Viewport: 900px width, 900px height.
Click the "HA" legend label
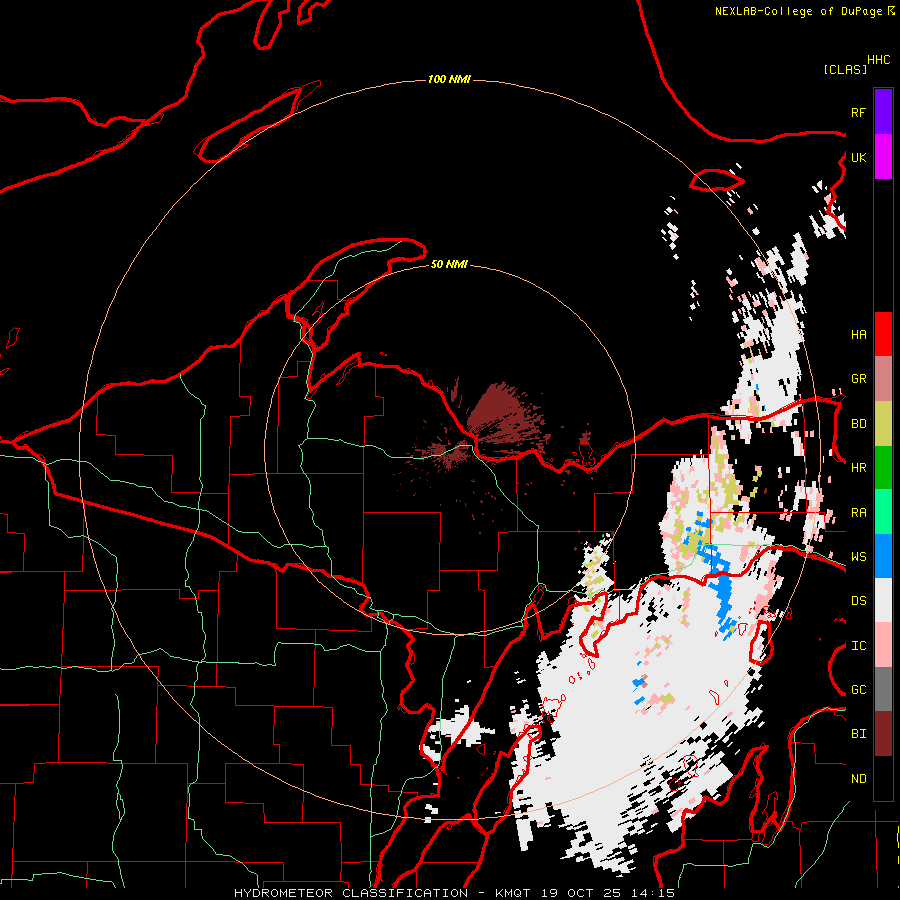[x=858, y=335]
